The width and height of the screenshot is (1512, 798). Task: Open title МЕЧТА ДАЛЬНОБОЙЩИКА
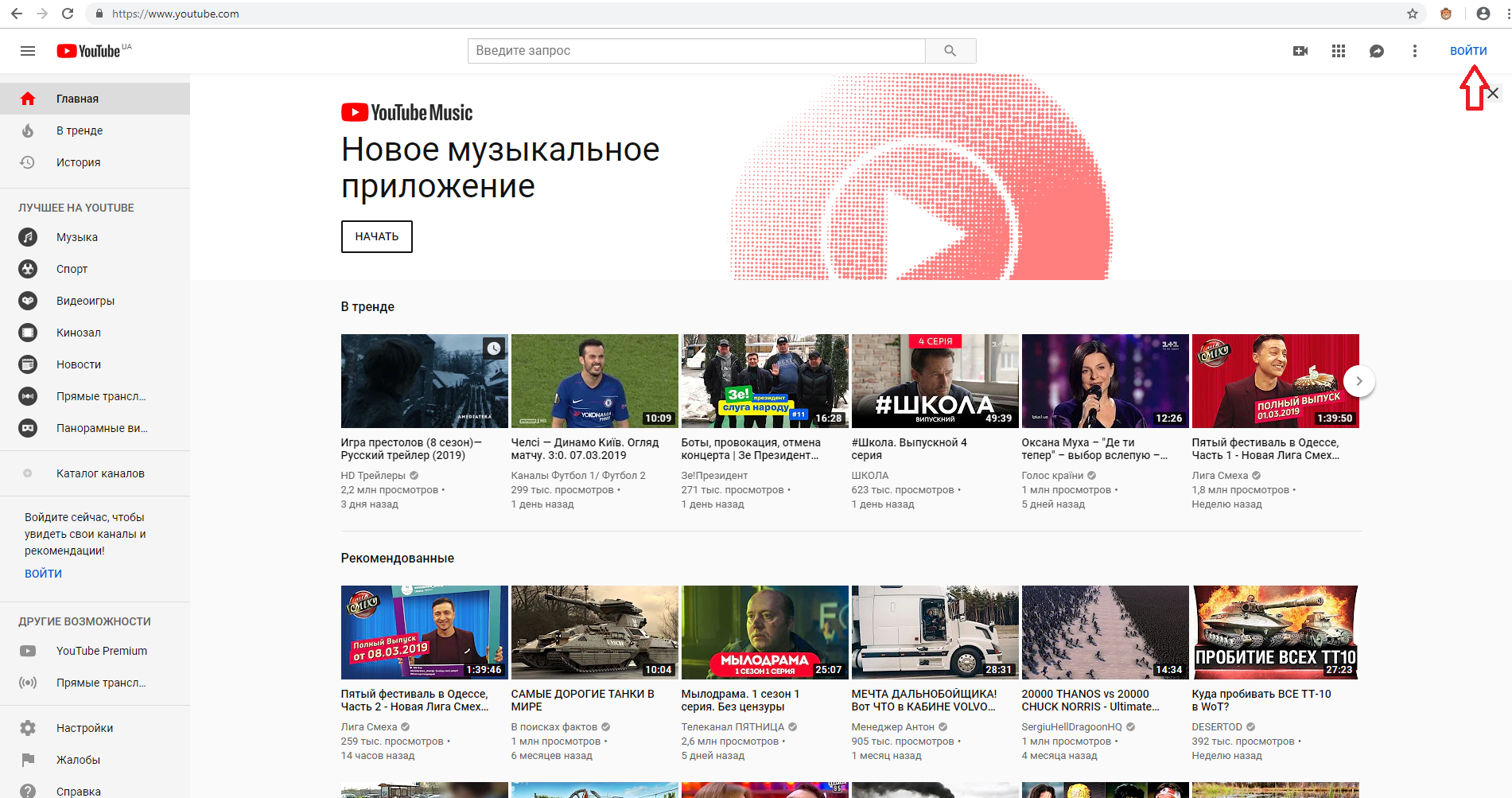924,700
